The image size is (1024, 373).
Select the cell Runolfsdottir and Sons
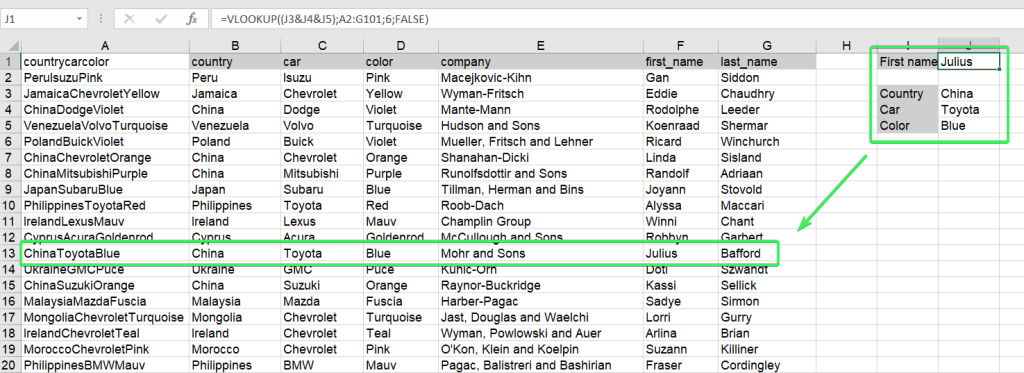pos(541,174)
